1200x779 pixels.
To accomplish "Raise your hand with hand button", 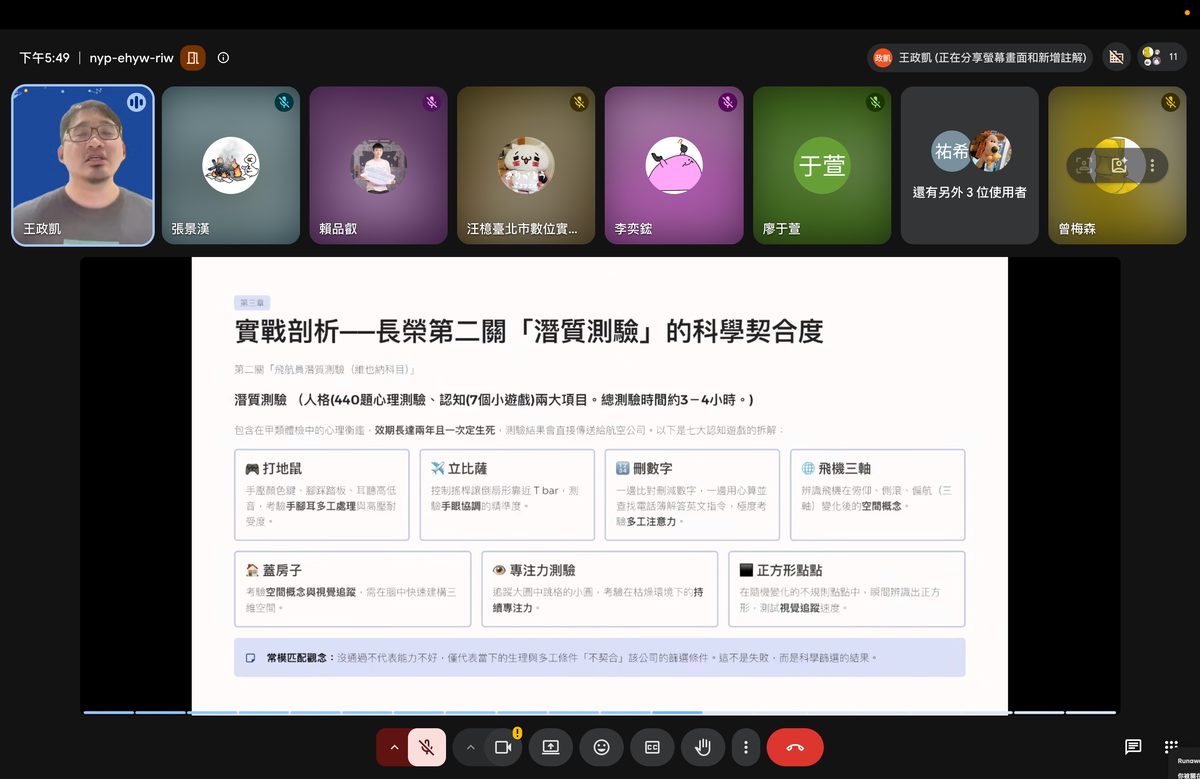I will pos(703,747).
